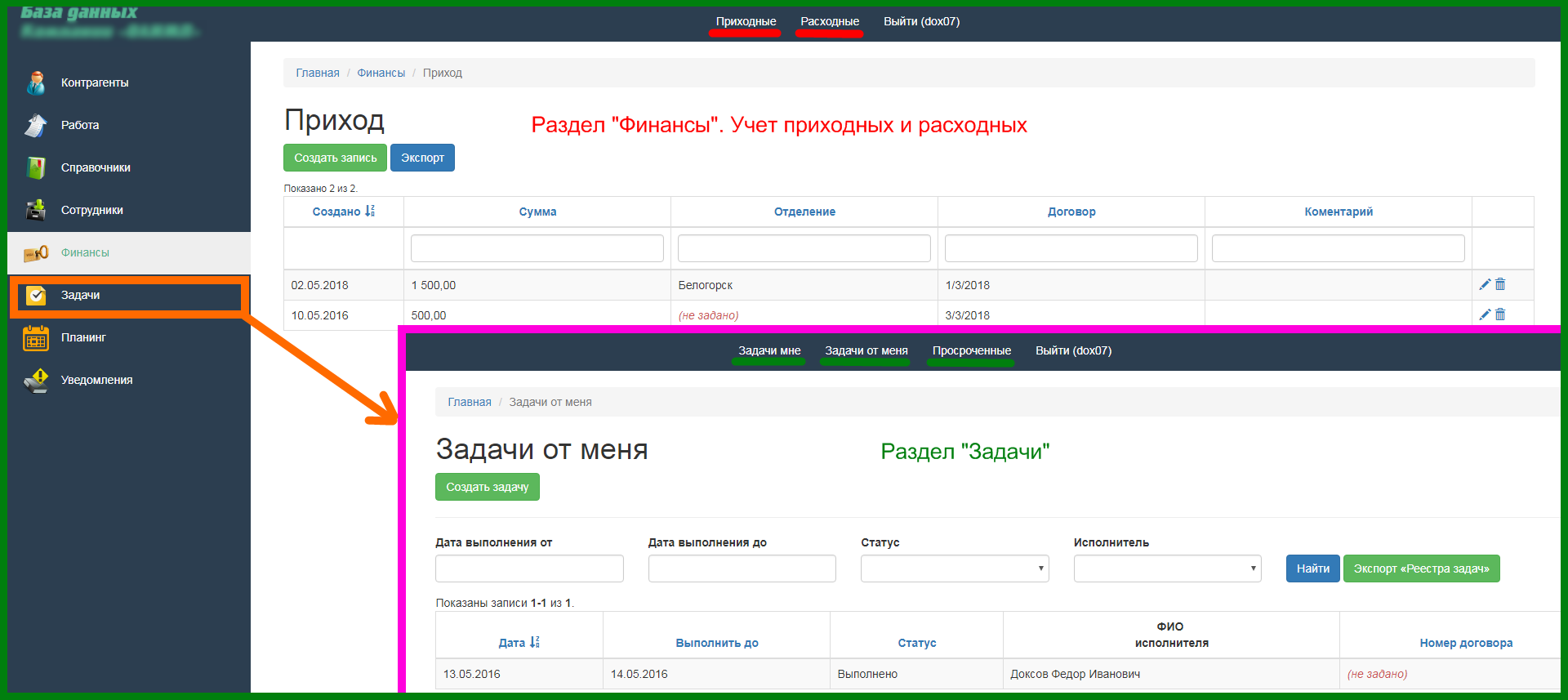Click the Создать запись button

click(335, 158)
